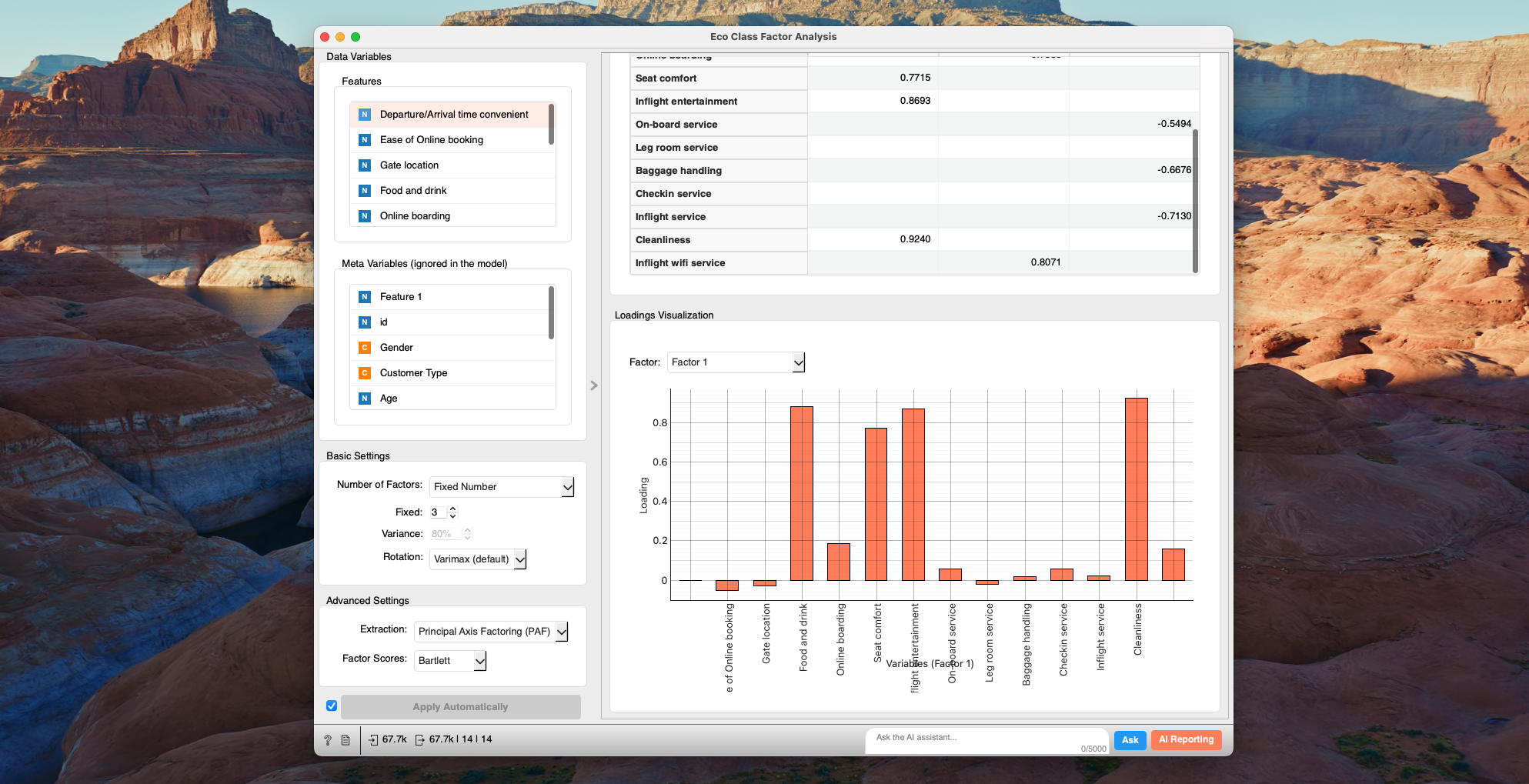
Task: Open the help question mark icon
Action: (328, 740)
